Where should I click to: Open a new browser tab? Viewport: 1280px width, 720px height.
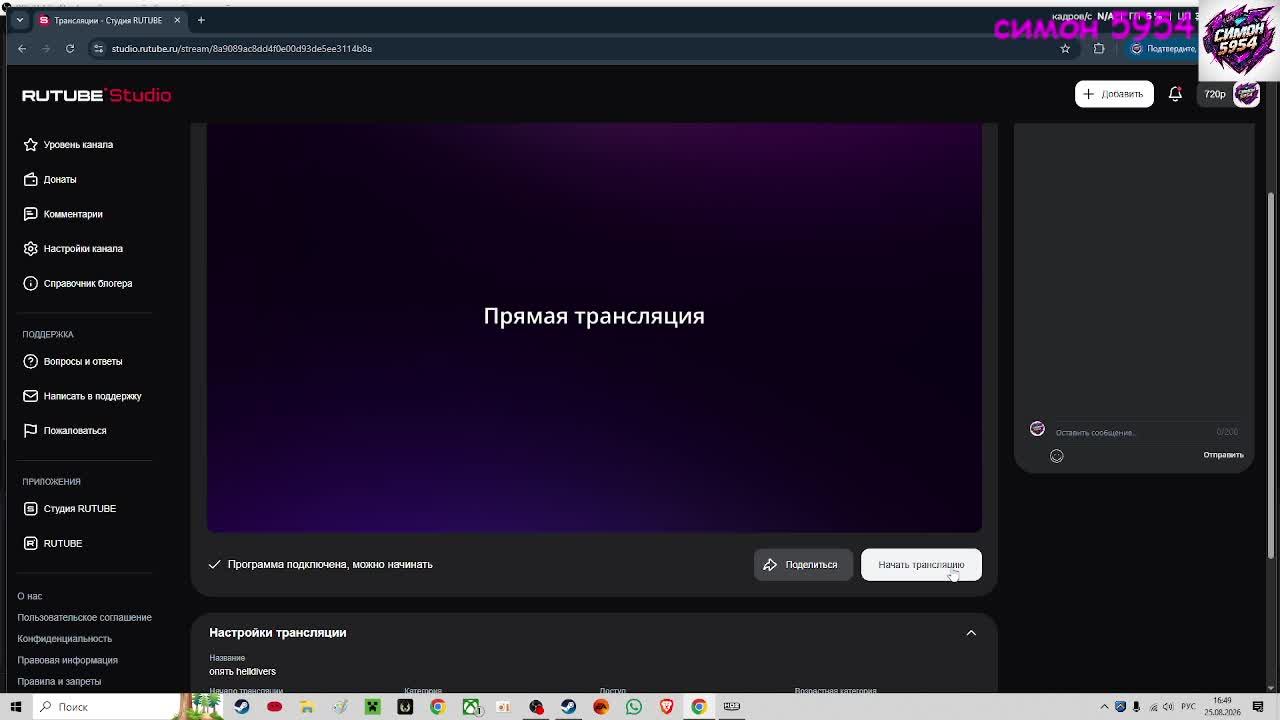[201, 20]
